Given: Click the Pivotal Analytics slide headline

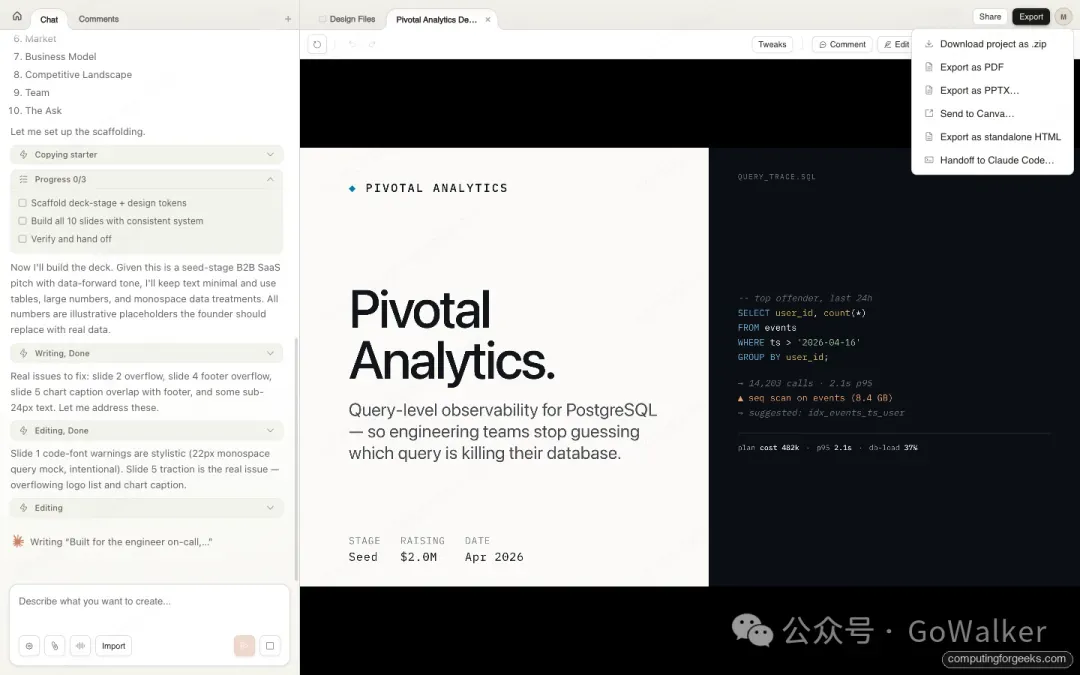Looking at the screenshot, I should [x=453, y=334].
